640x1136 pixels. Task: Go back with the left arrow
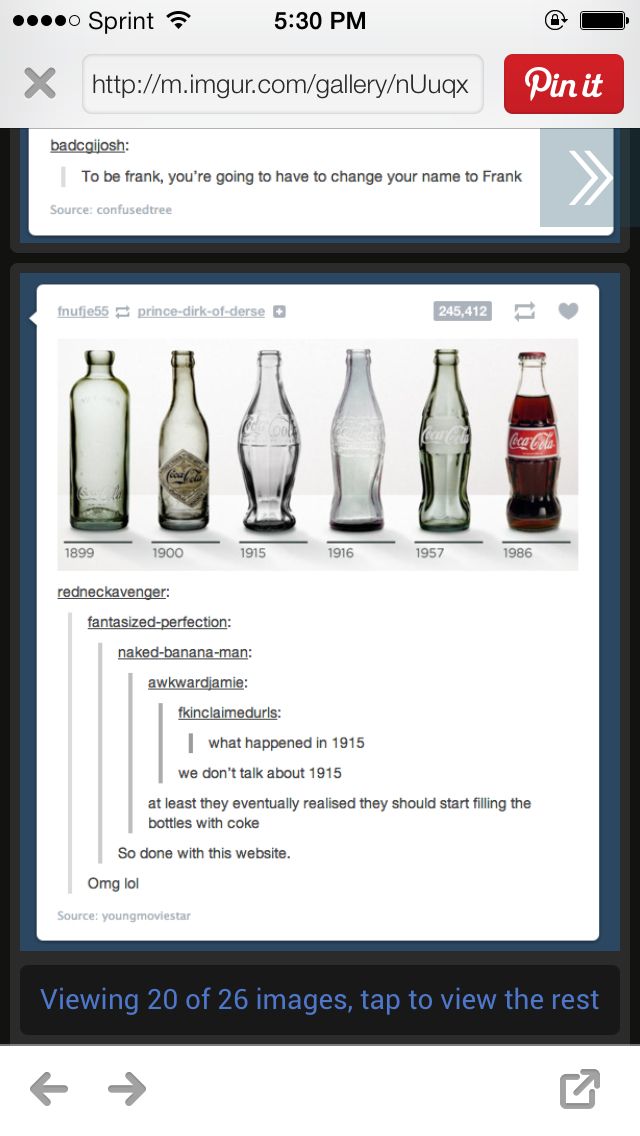(x=49, y=1088)
